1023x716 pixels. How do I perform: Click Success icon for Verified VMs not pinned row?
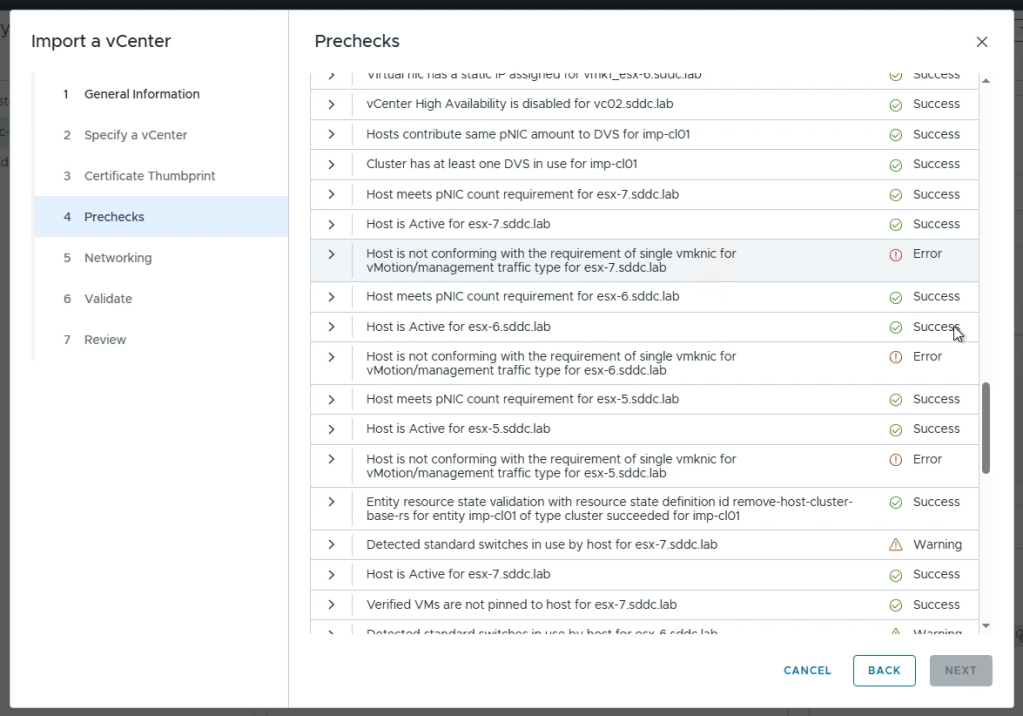pos(895,605)
